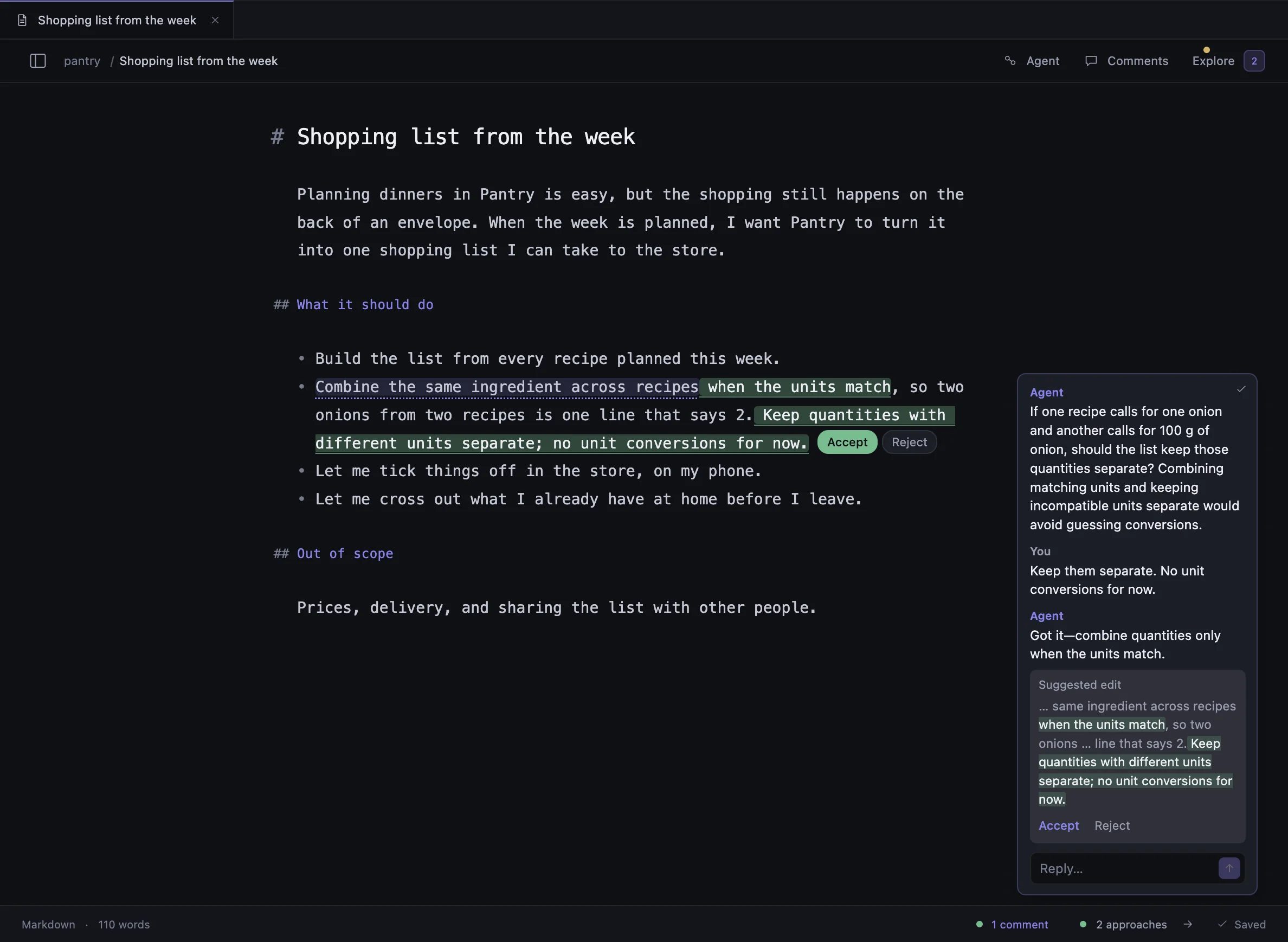The image size is (1288, 942).
Task: Open the Comments panel
Action: 1126,61
